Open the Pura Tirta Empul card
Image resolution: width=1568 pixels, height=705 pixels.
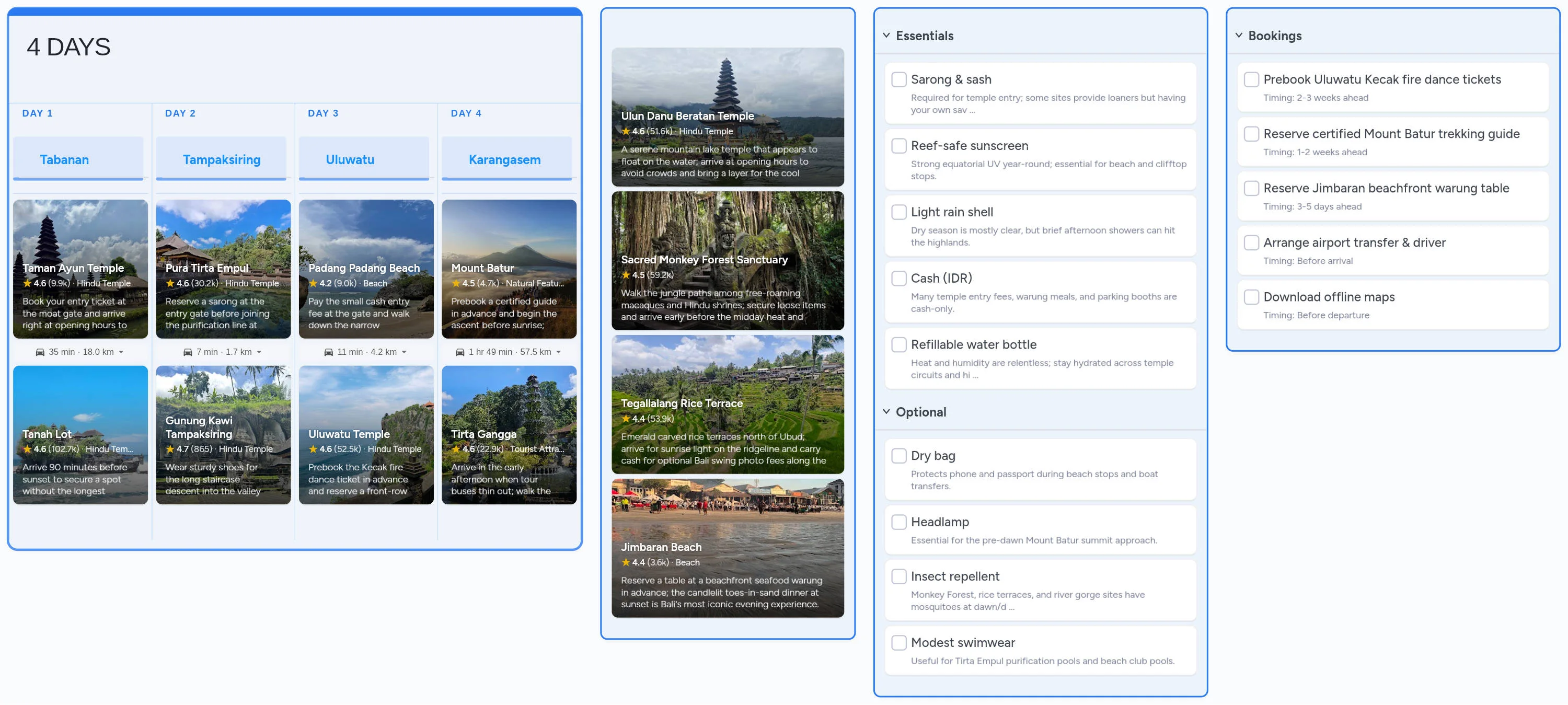click(x=223, y=269)
